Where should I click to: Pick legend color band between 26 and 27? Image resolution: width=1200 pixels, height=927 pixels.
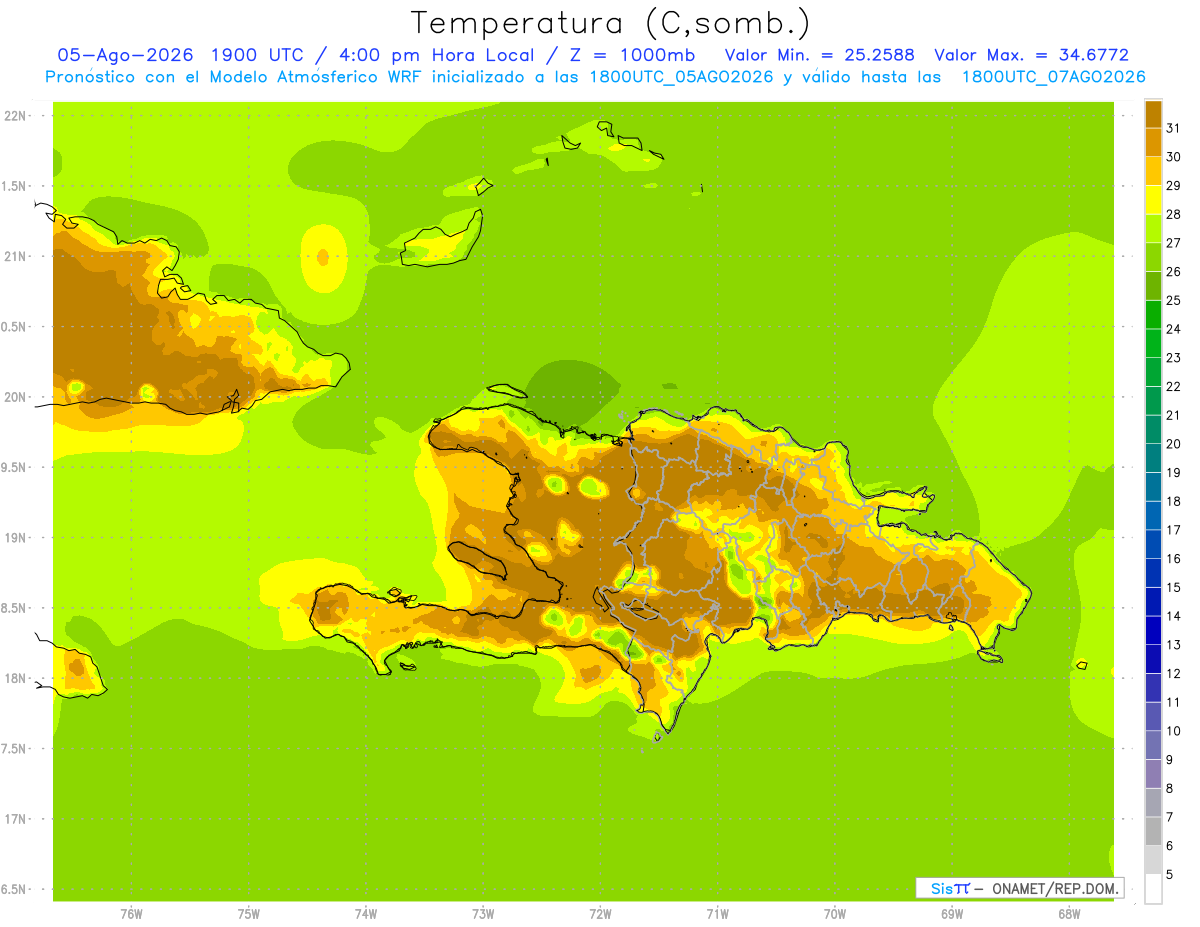[1153, 257]
